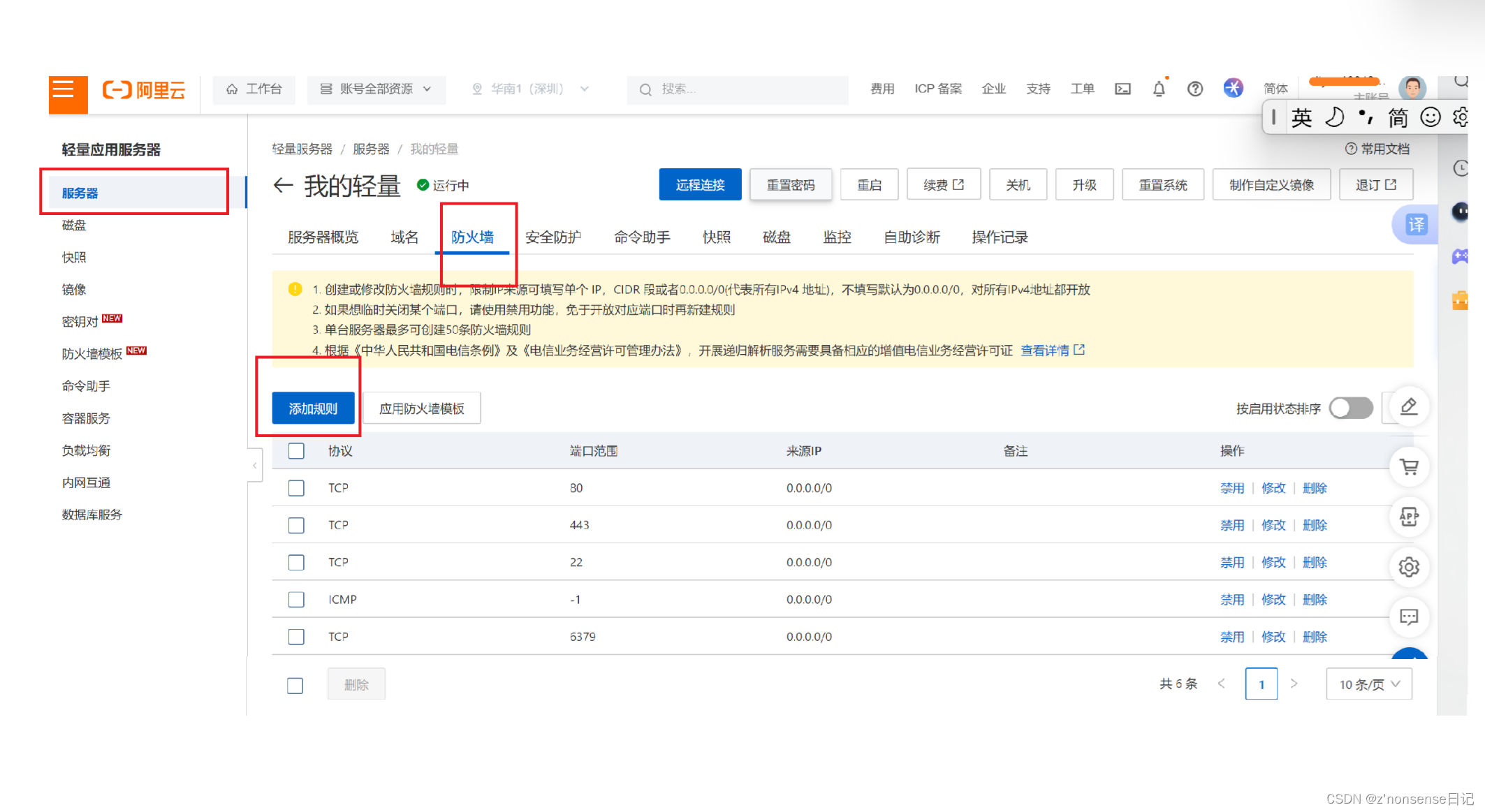Open the 华南1 (深圳) region selector
The height and width of the screenshot is (812, 1485).
click(x=530, y=89)
